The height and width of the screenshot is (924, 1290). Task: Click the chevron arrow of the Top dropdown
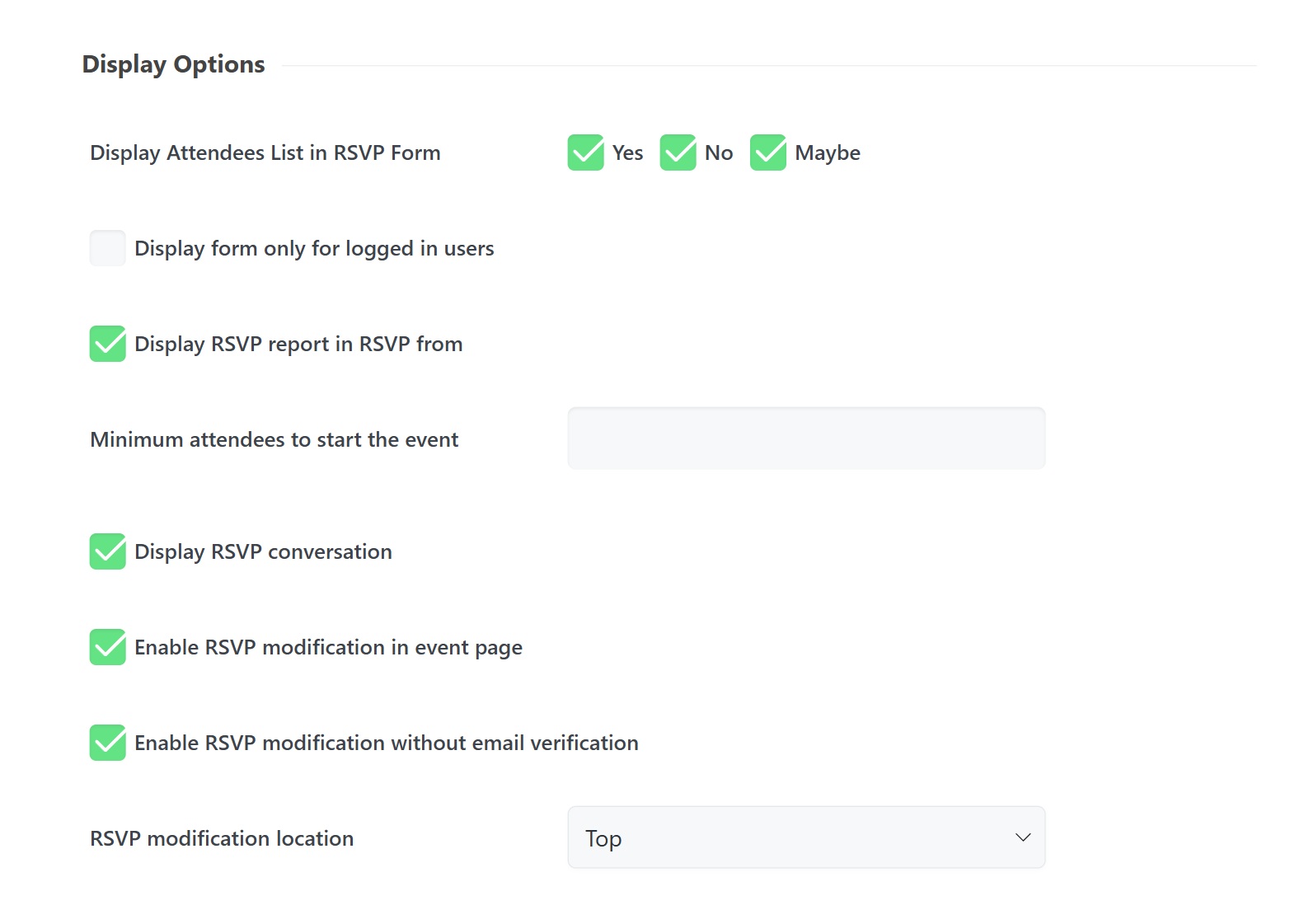[1023, 837]
